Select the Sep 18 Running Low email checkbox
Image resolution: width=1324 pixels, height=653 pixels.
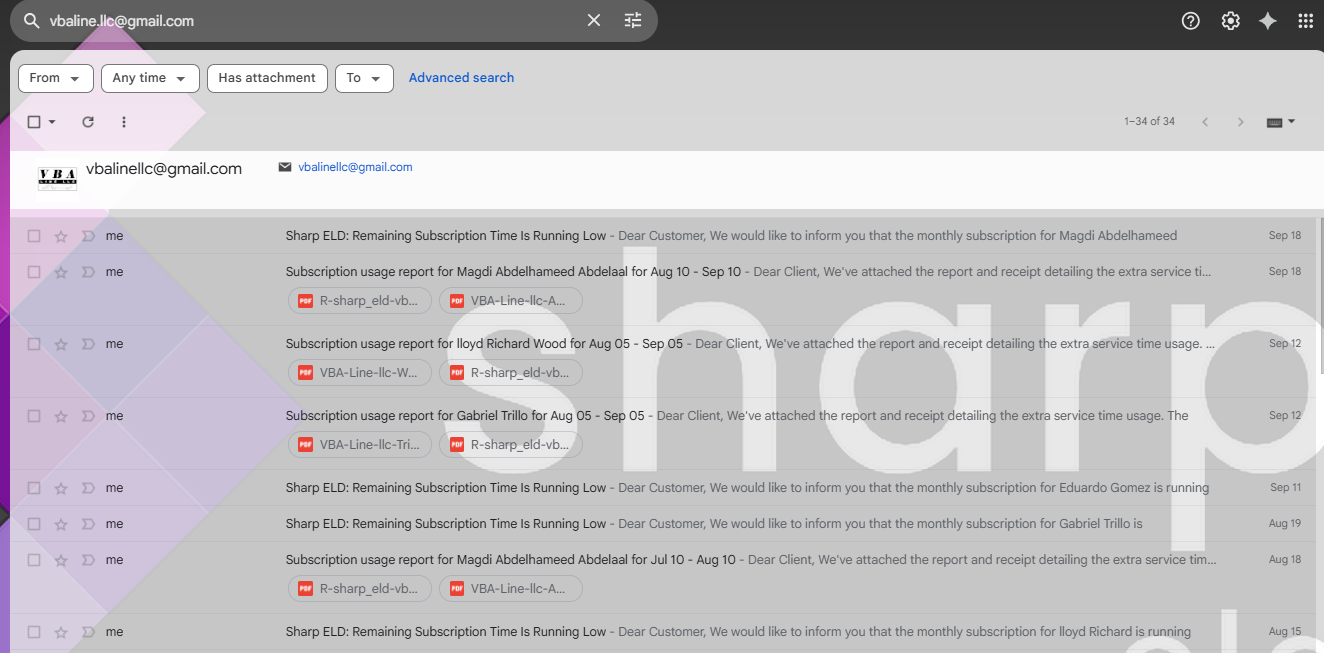tap(34, 236)
